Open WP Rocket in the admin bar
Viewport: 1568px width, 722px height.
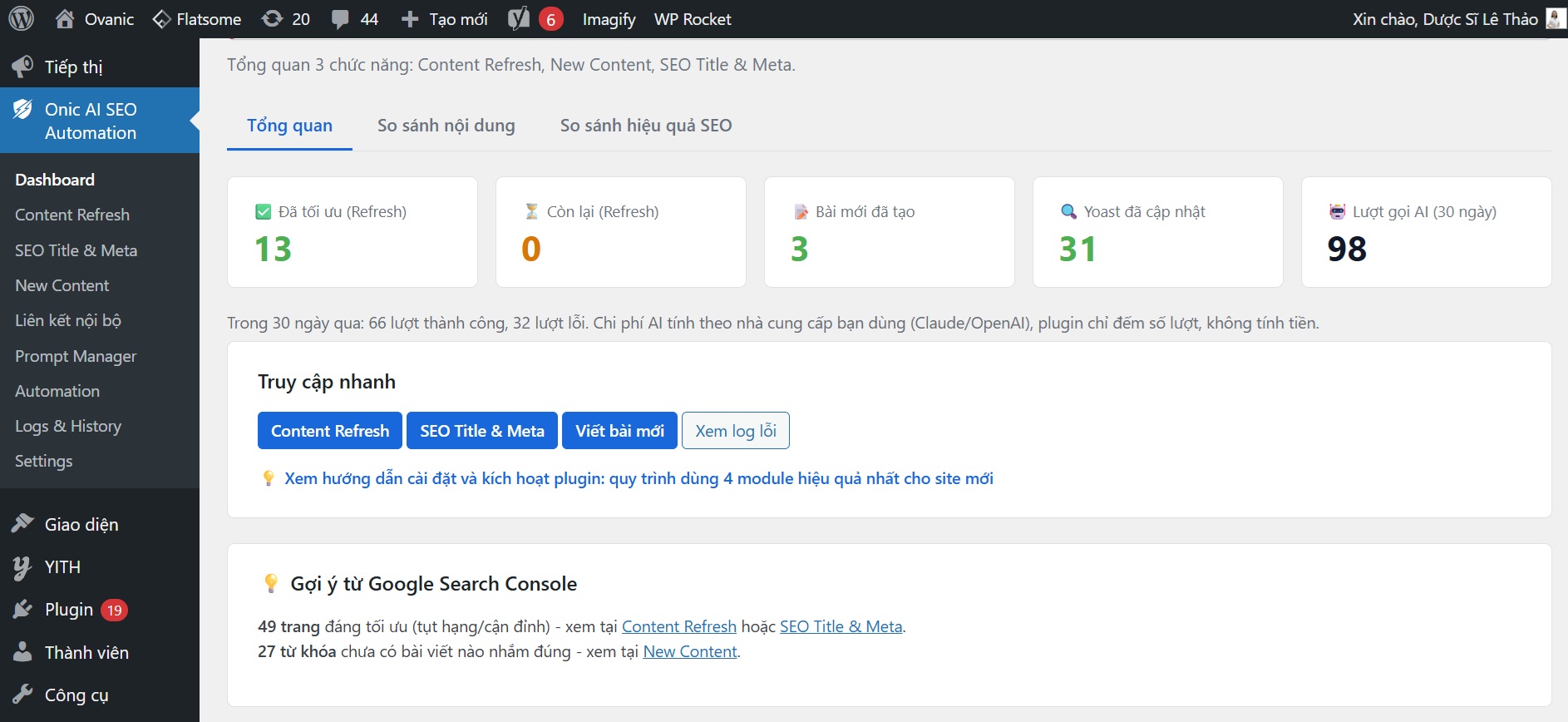(693, 19)
